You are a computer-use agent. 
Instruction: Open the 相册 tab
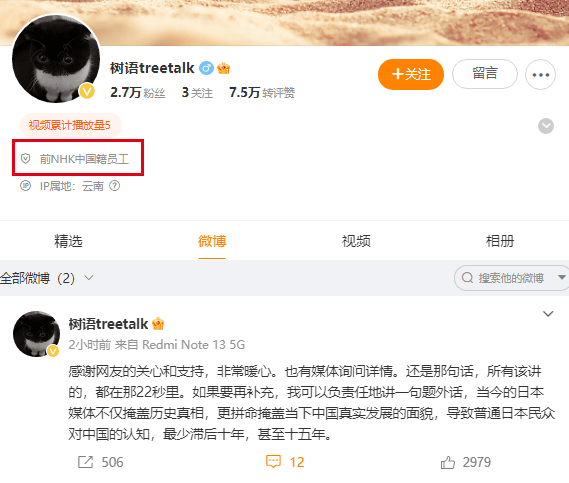[500, 241]
